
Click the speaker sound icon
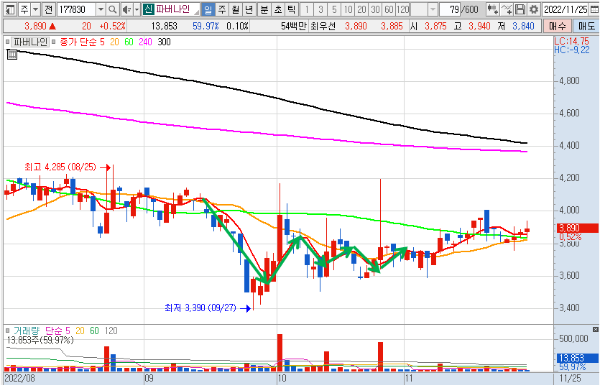(127, 9)
